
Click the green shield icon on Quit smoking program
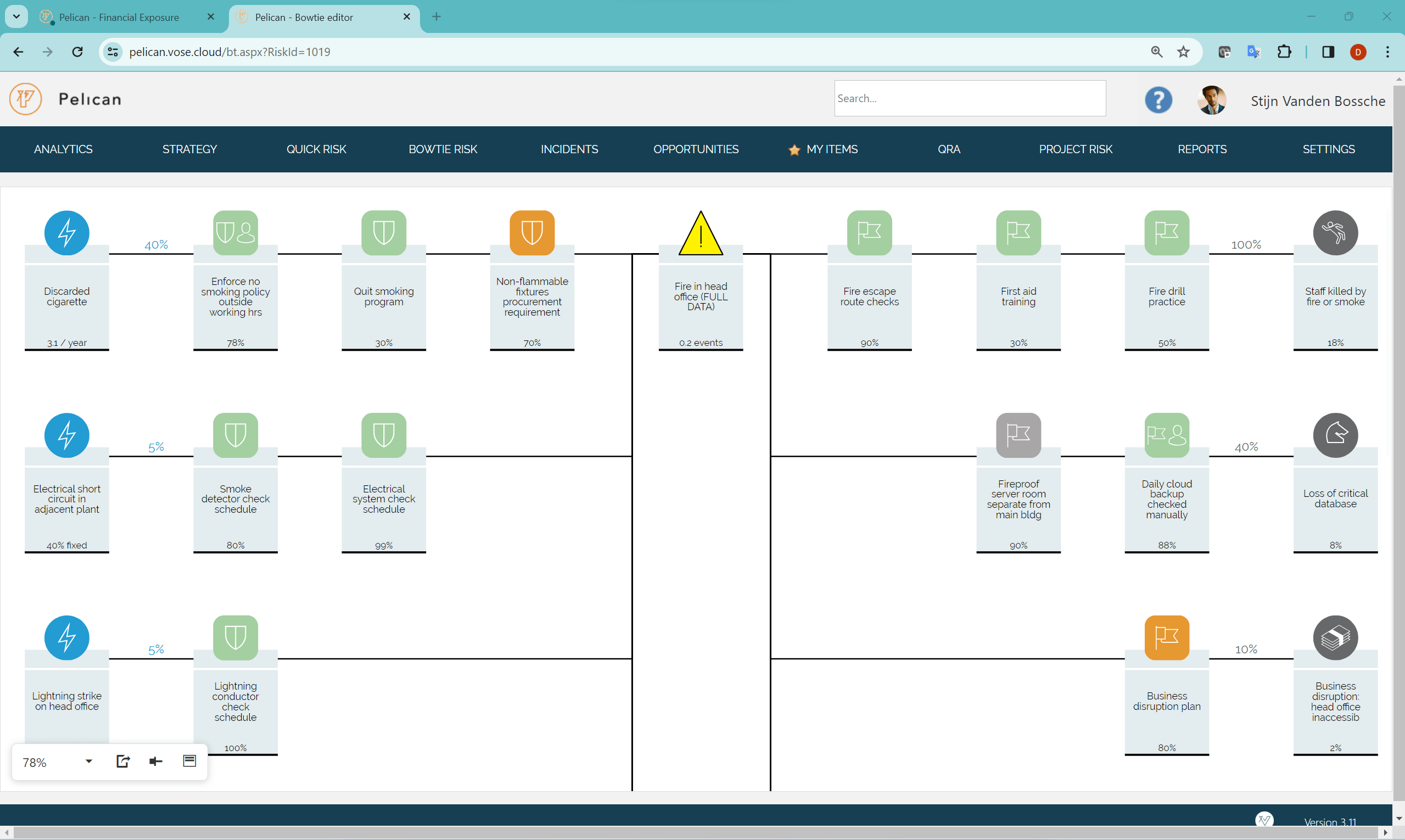pos(383,233)
